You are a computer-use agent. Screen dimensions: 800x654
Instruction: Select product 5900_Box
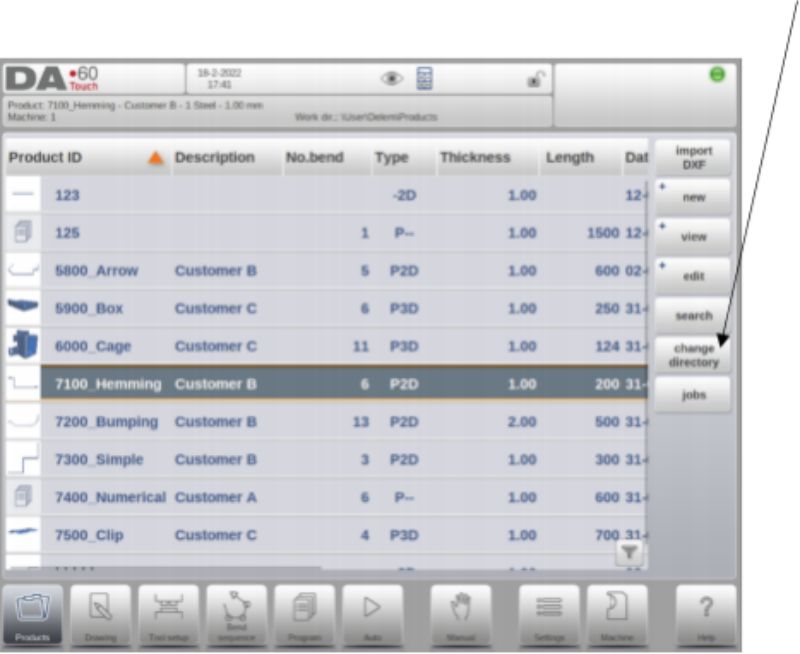pyautogui.click(x=89, y=309)
